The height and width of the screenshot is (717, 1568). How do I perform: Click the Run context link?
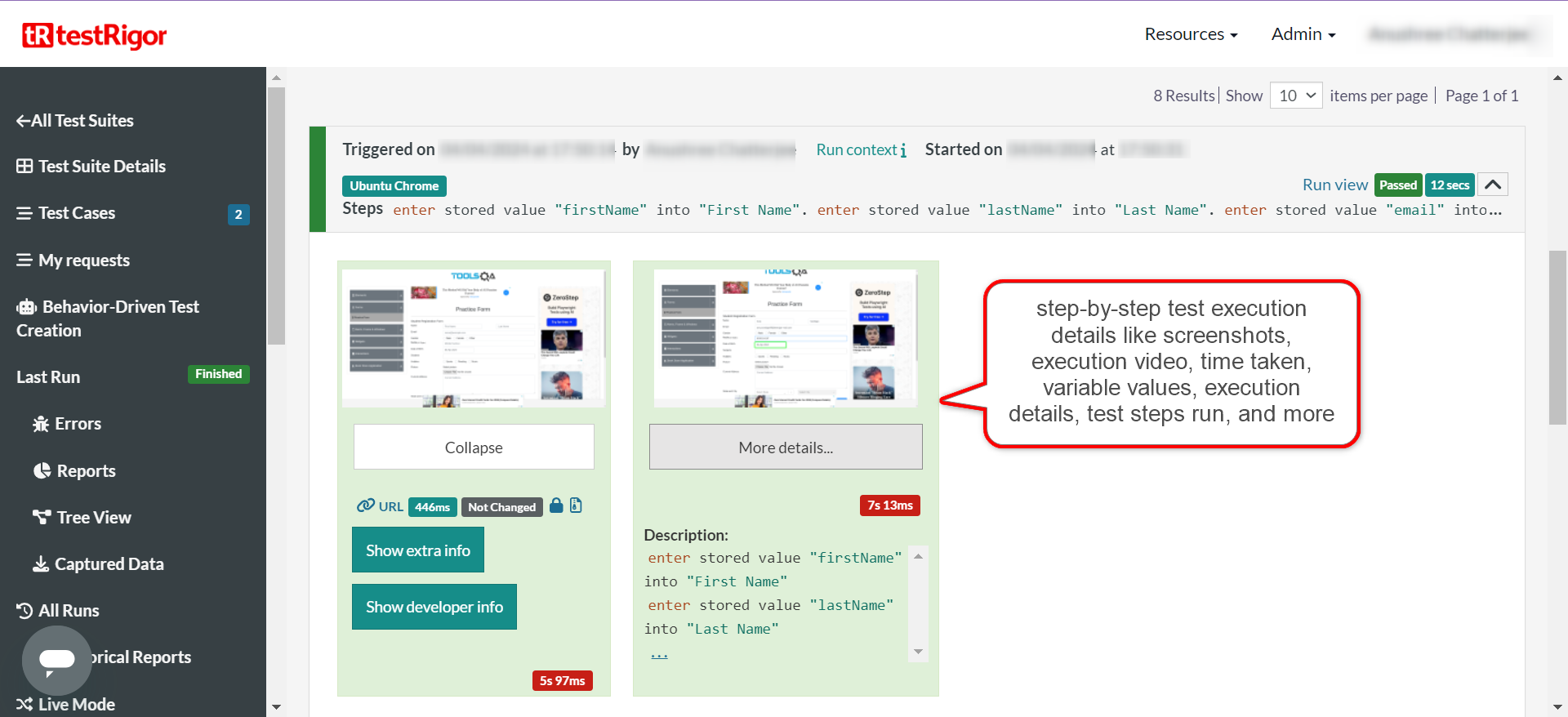pos(861,149)
